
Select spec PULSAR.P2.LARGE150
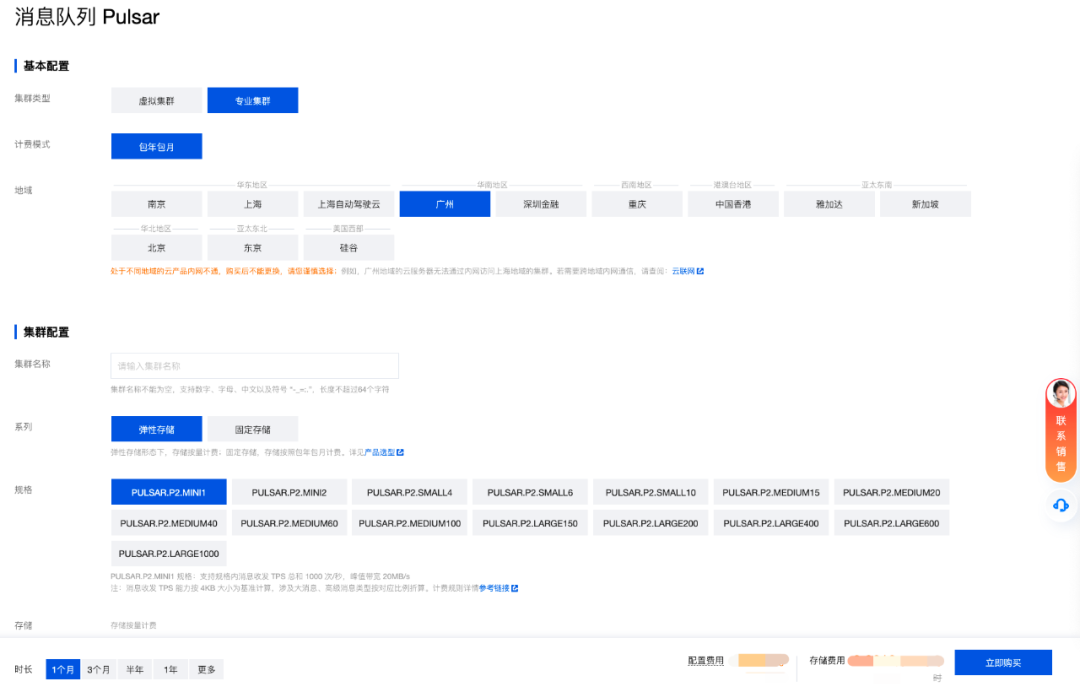pyautogui.click(x=530, y=523)
